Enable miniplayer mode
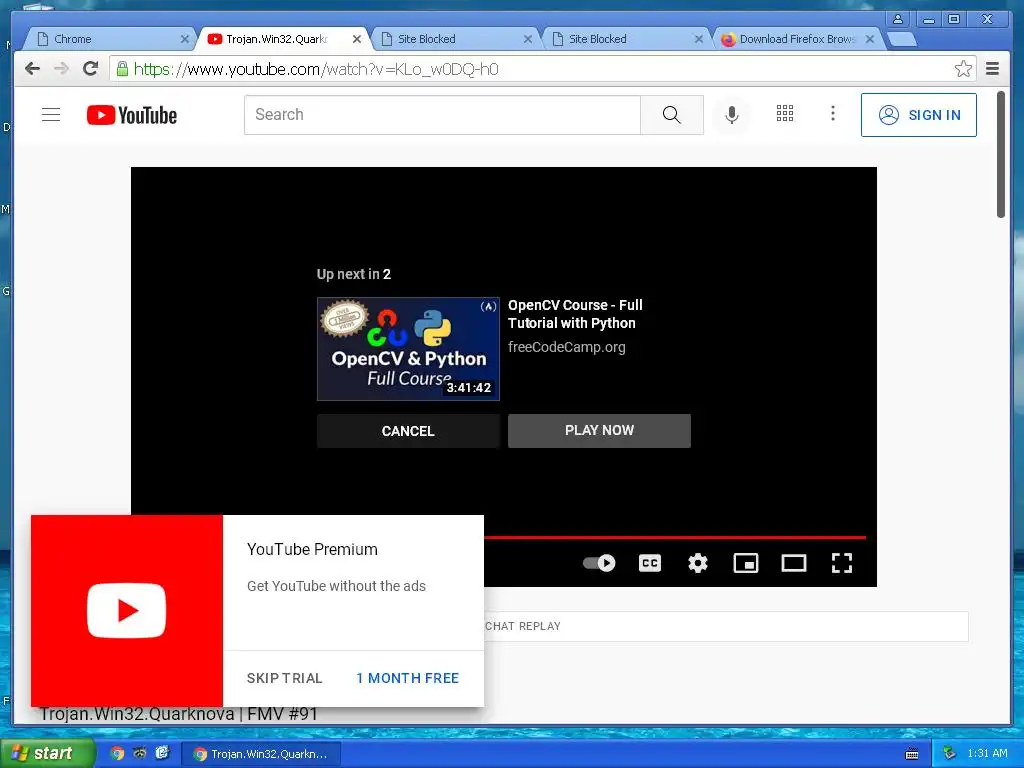 (746, 563)
